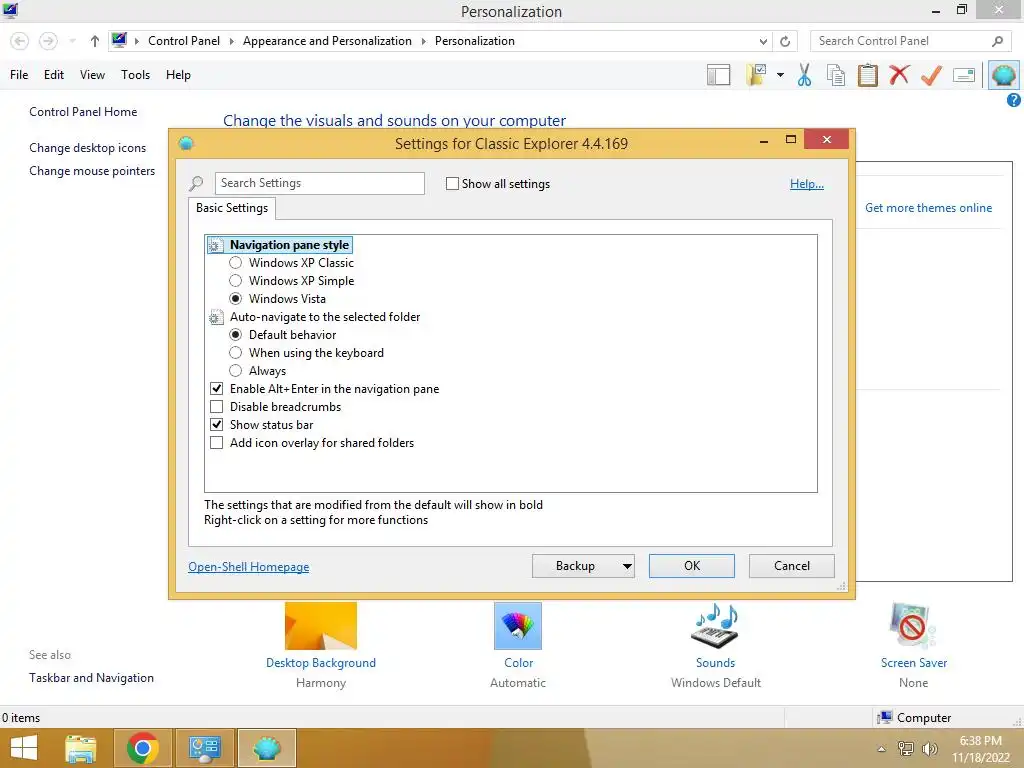Click Taskbar and Navigation link
This screenshot has width=1024, height=768.
[91, 678]
